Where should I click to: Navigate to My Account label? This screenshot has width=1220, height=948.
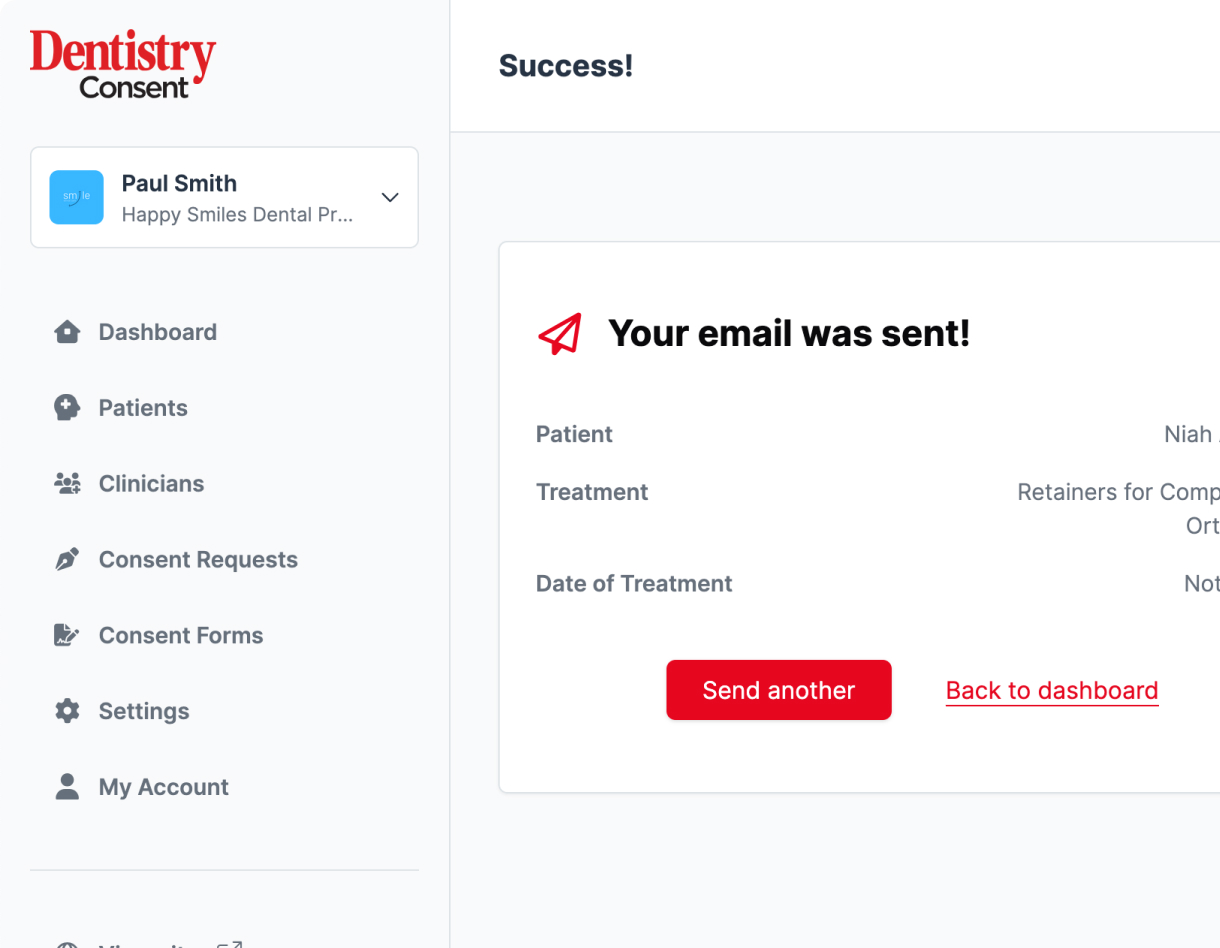[x=164, y=787]
